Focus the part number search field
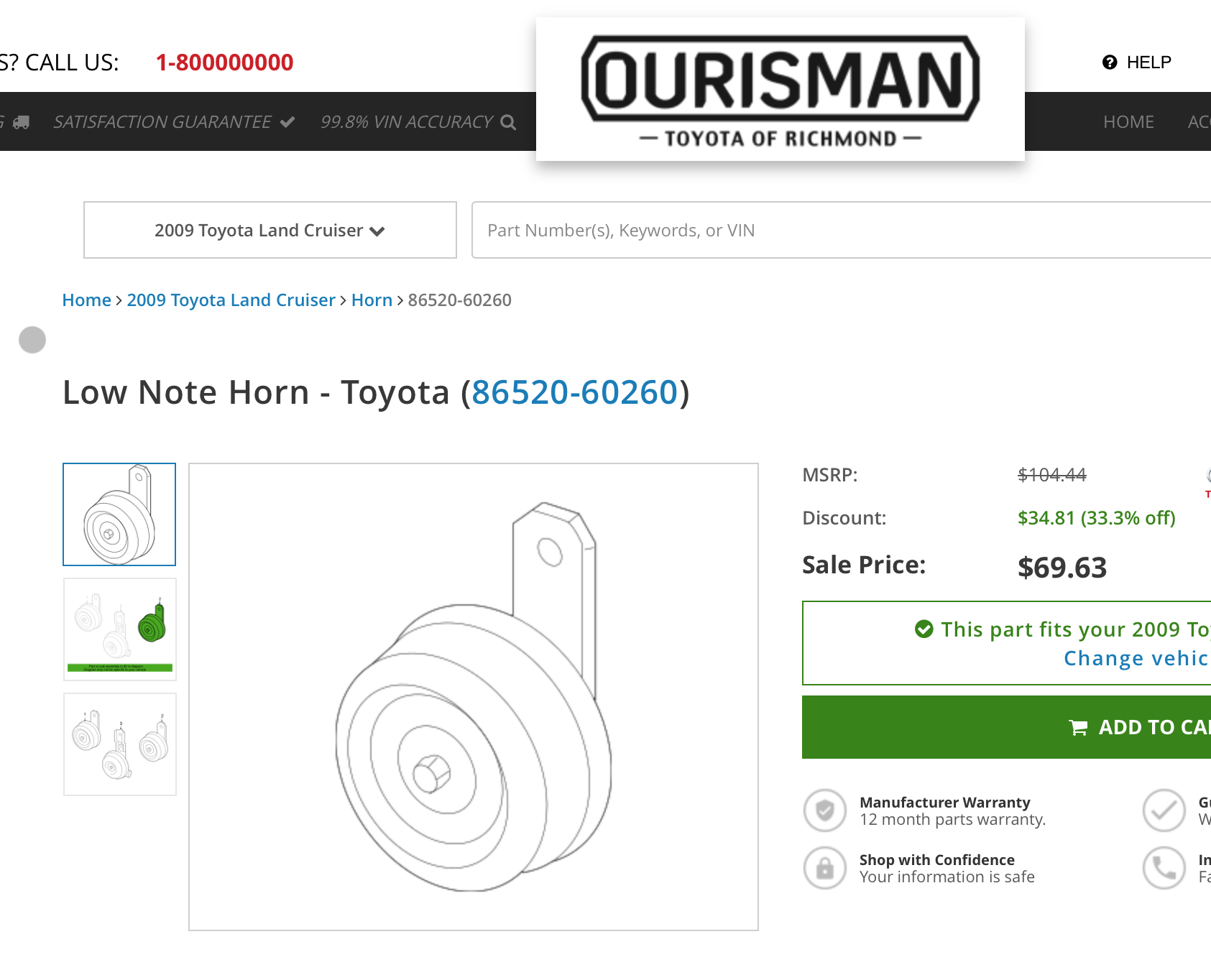The width and height of the screenshot is (1211, 980). [841, 230]
